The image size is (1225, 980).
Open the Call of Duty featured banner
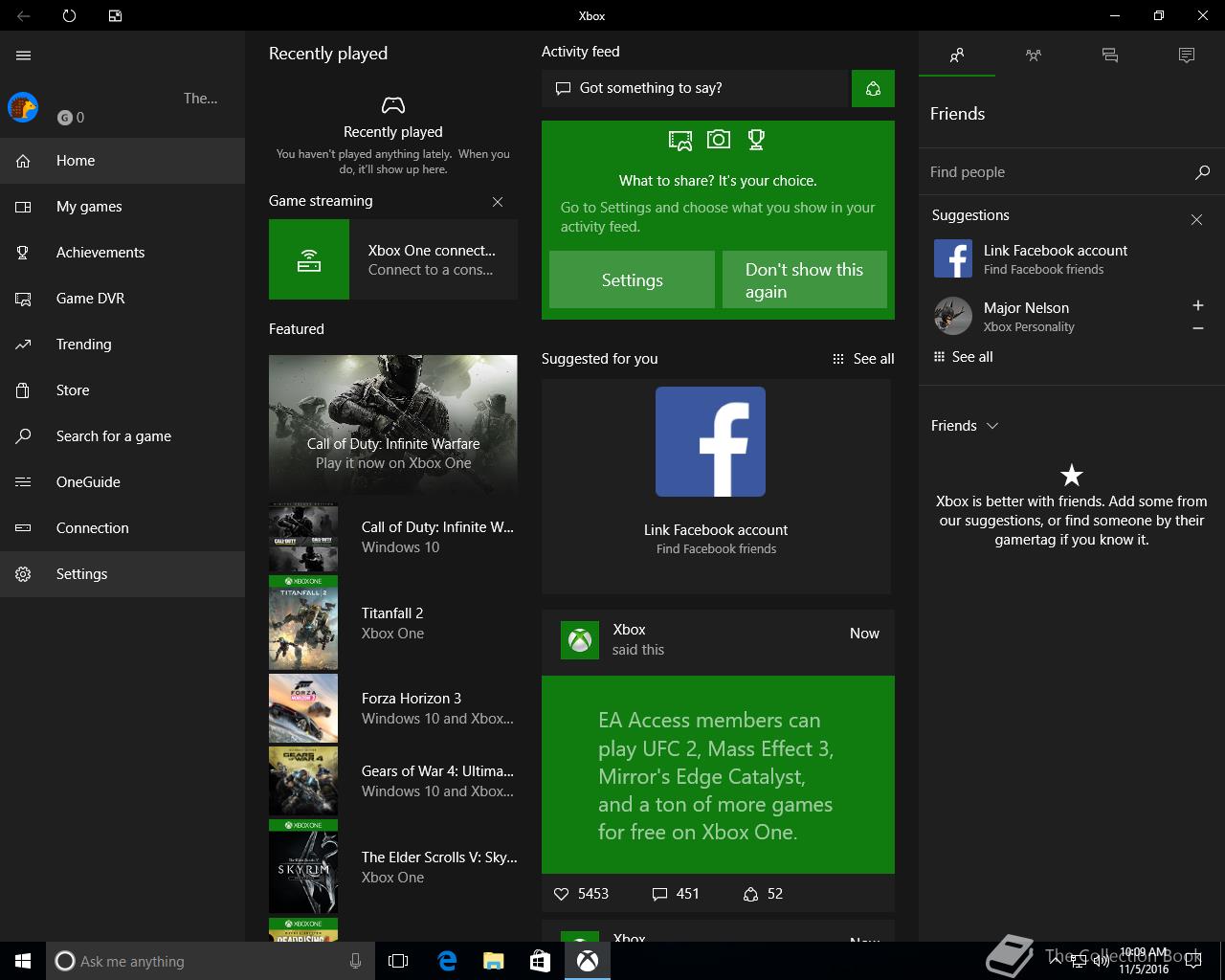point(393,426)
